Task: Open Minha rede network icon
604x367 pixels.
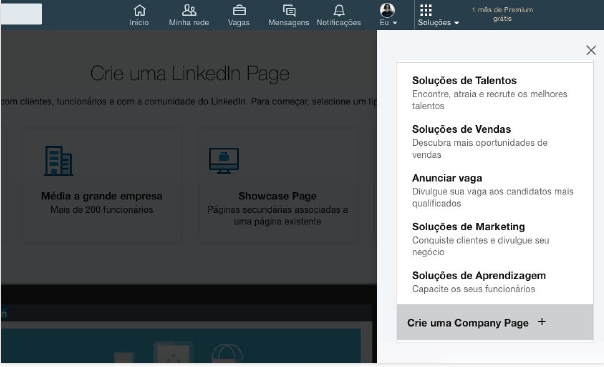Action: pyautogui.click(x=189, y=10)
